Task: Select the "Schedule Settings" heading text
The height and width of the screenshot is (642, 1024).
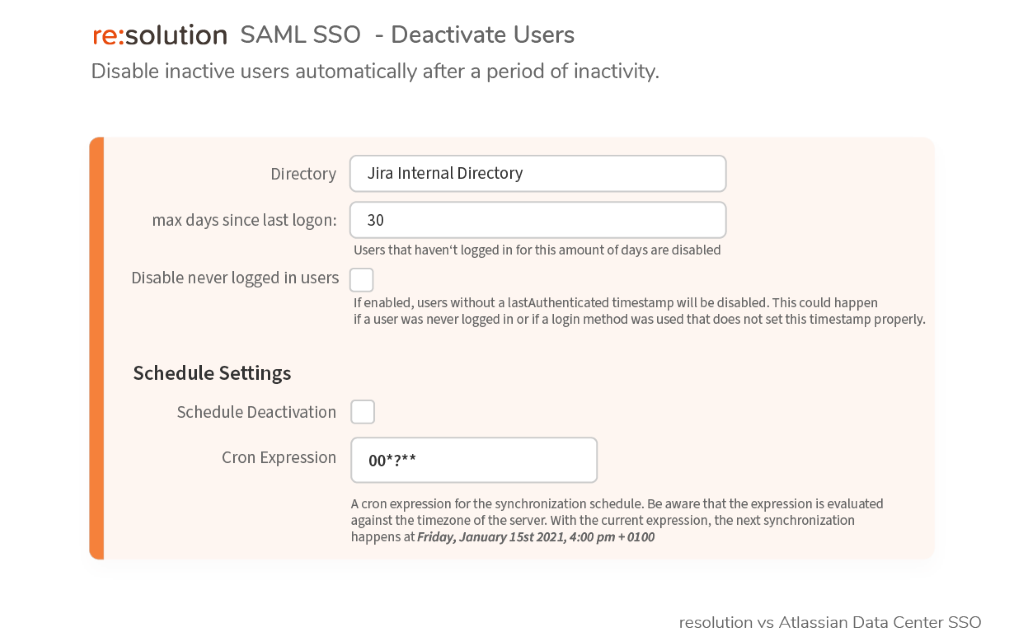Action: click(212, 373)
